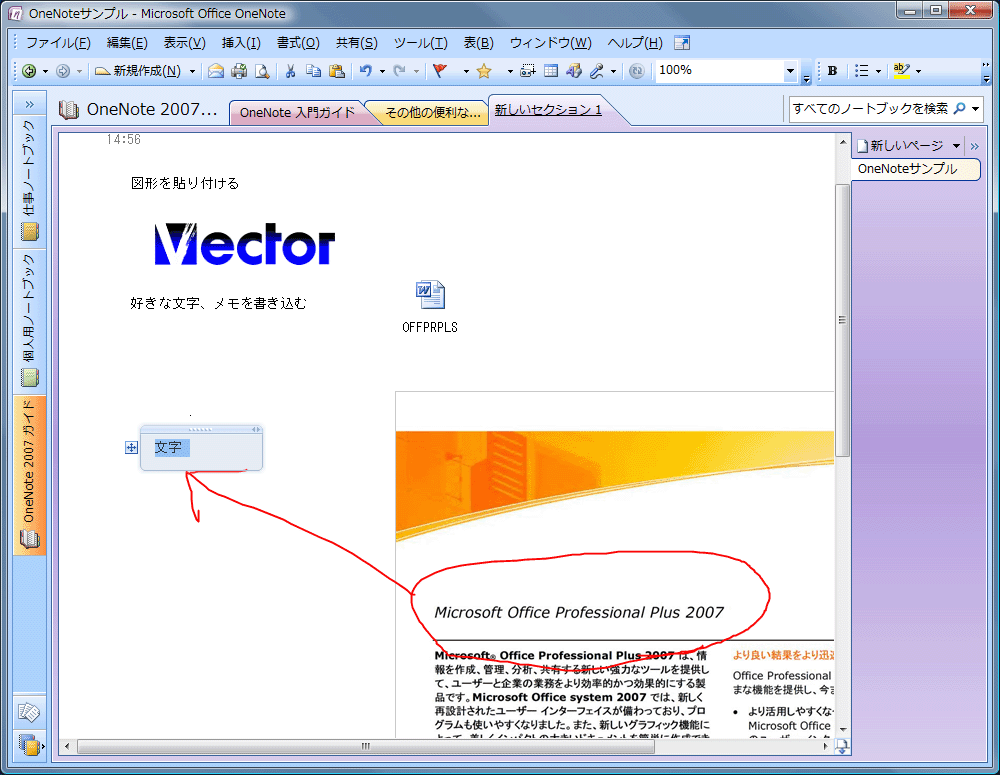Click the 新しいページ button
This screenshot has height=775, width=1000.
click(901, 146)
